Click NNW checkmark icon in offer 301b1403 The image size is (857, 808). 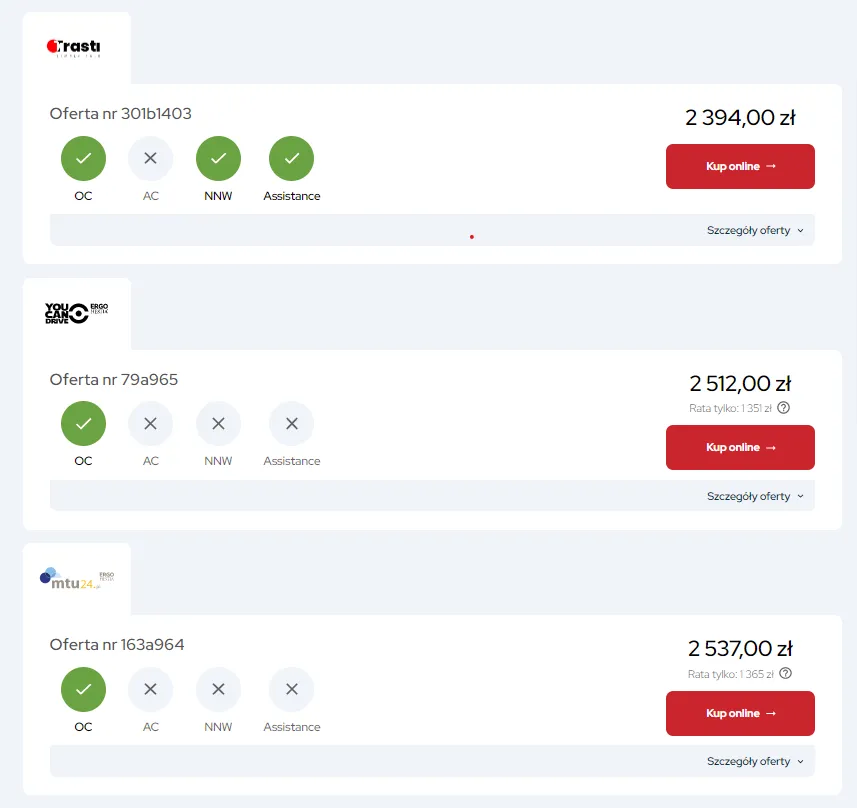click(218, 159)
